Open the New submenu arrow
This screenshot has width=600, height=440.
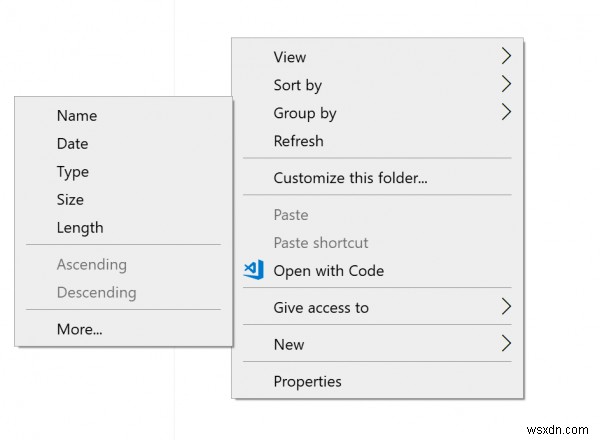coord(506,344)
